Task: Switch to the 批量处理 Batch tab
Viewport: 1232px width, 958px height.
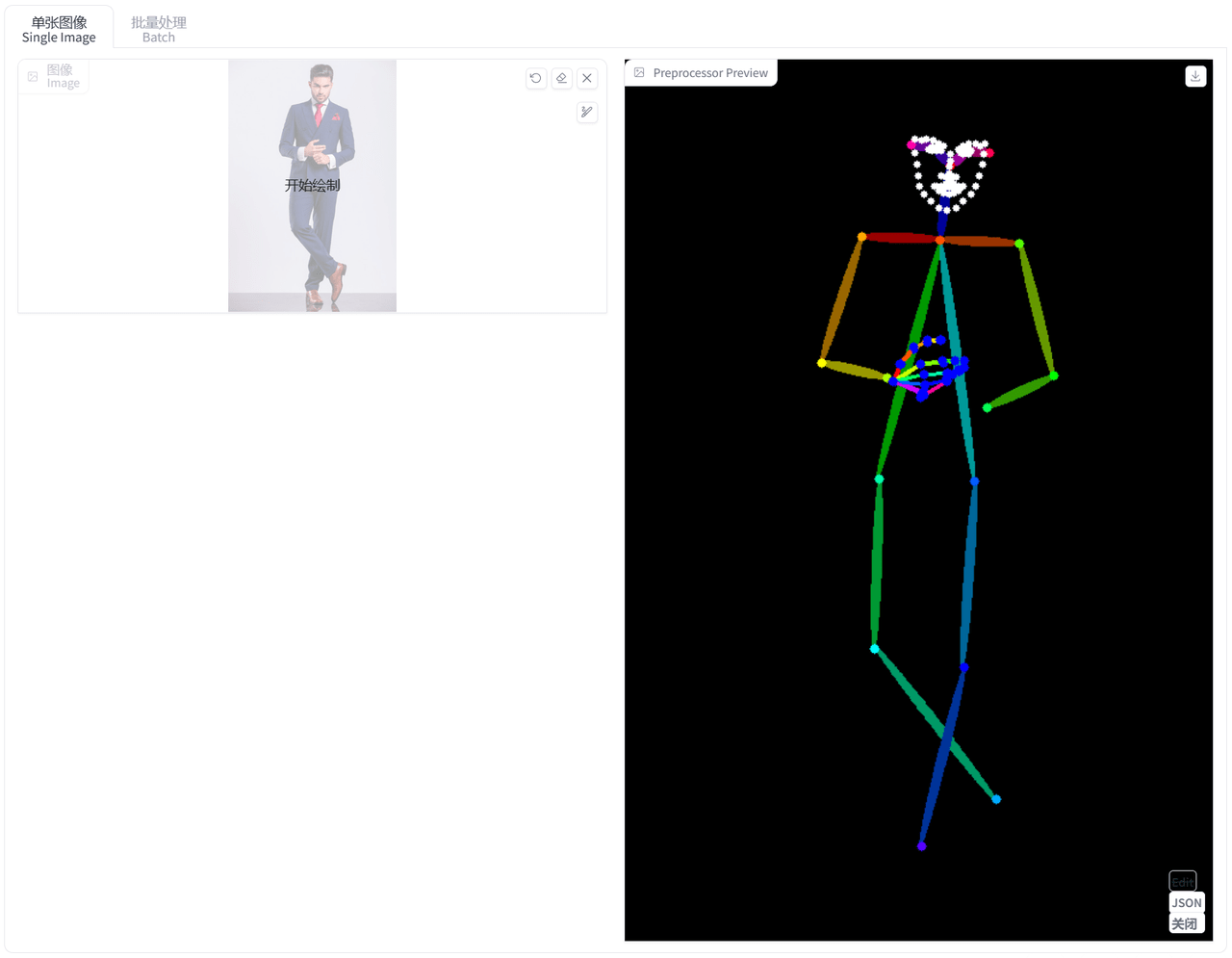Action: click(158, 26)
